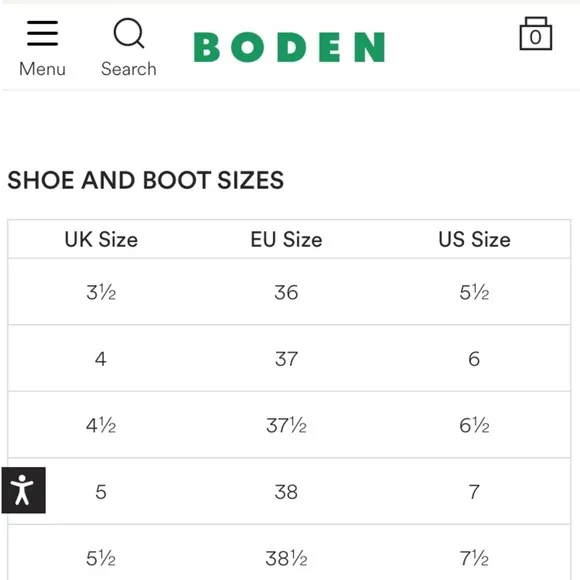The width and height of the screenshot is (580, 580).
Task: Click EU size 38½ cell
Action: tap(286, 558)
